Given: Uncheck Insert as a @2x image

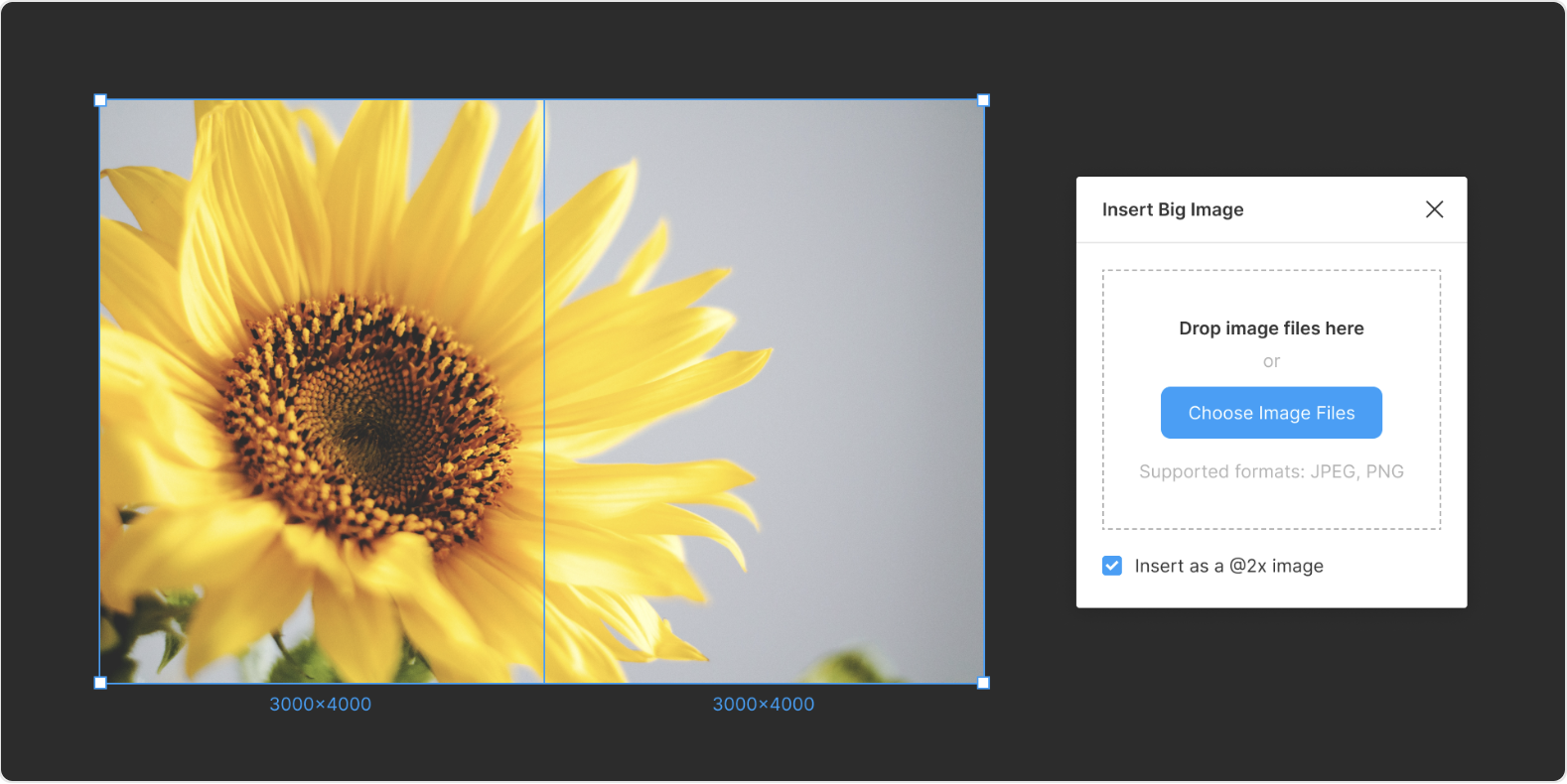Looking at the screenshot, I should (x=1112, y=566).
